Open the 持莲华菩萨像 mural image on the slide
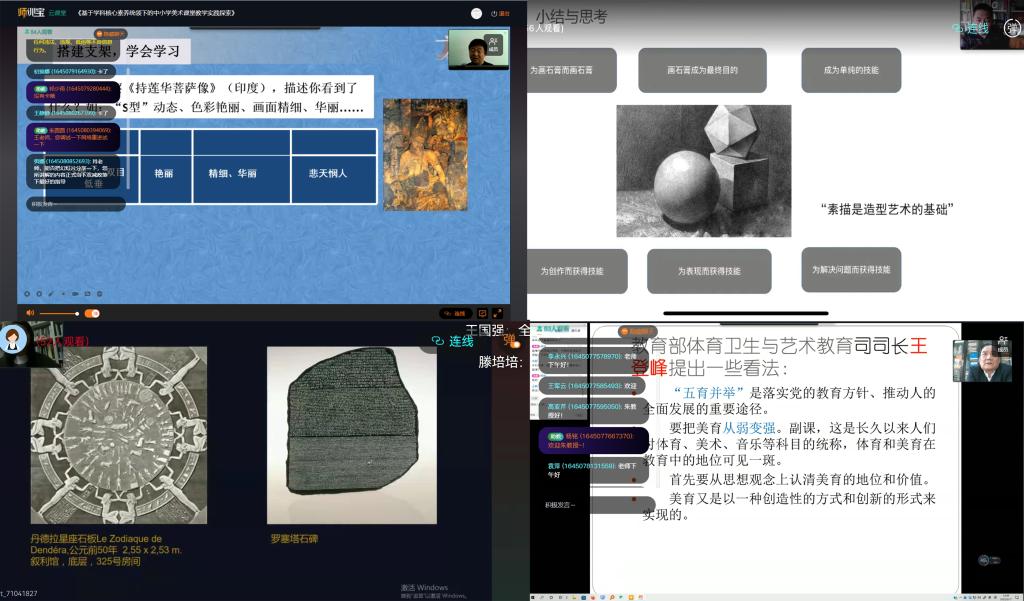1024x601 pixels. (425, 155)
